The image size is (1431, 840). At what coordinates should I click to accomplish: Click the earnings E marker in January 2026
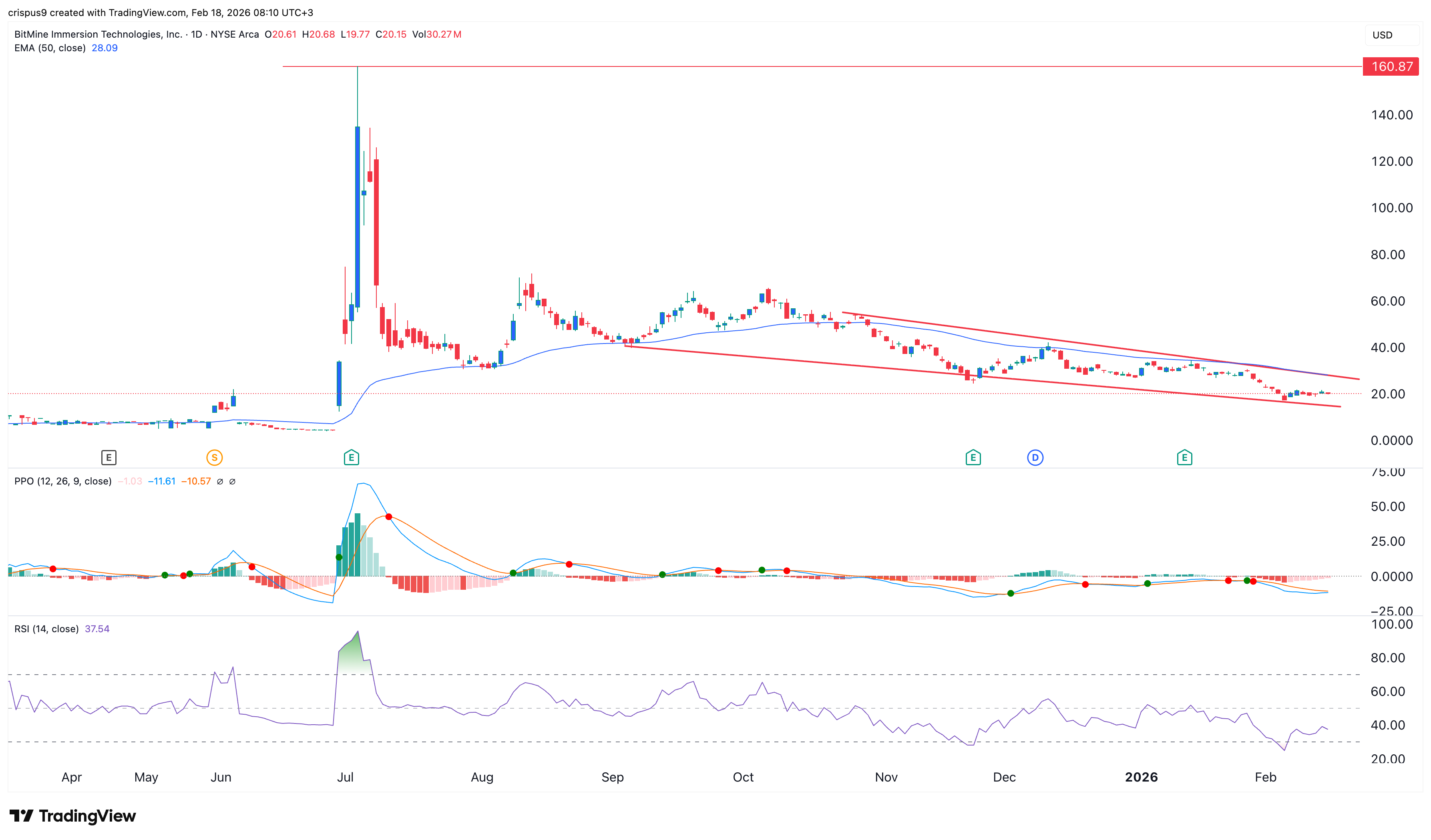coord(1184,457)
